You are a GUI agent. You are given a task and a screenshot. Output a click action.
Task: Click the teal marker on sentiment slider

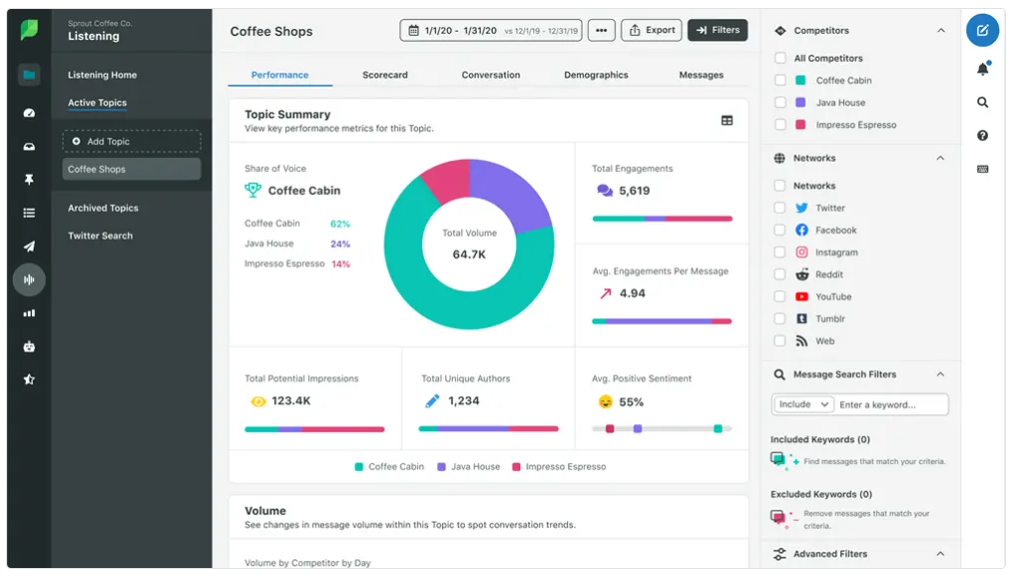[x=718, y=428]
